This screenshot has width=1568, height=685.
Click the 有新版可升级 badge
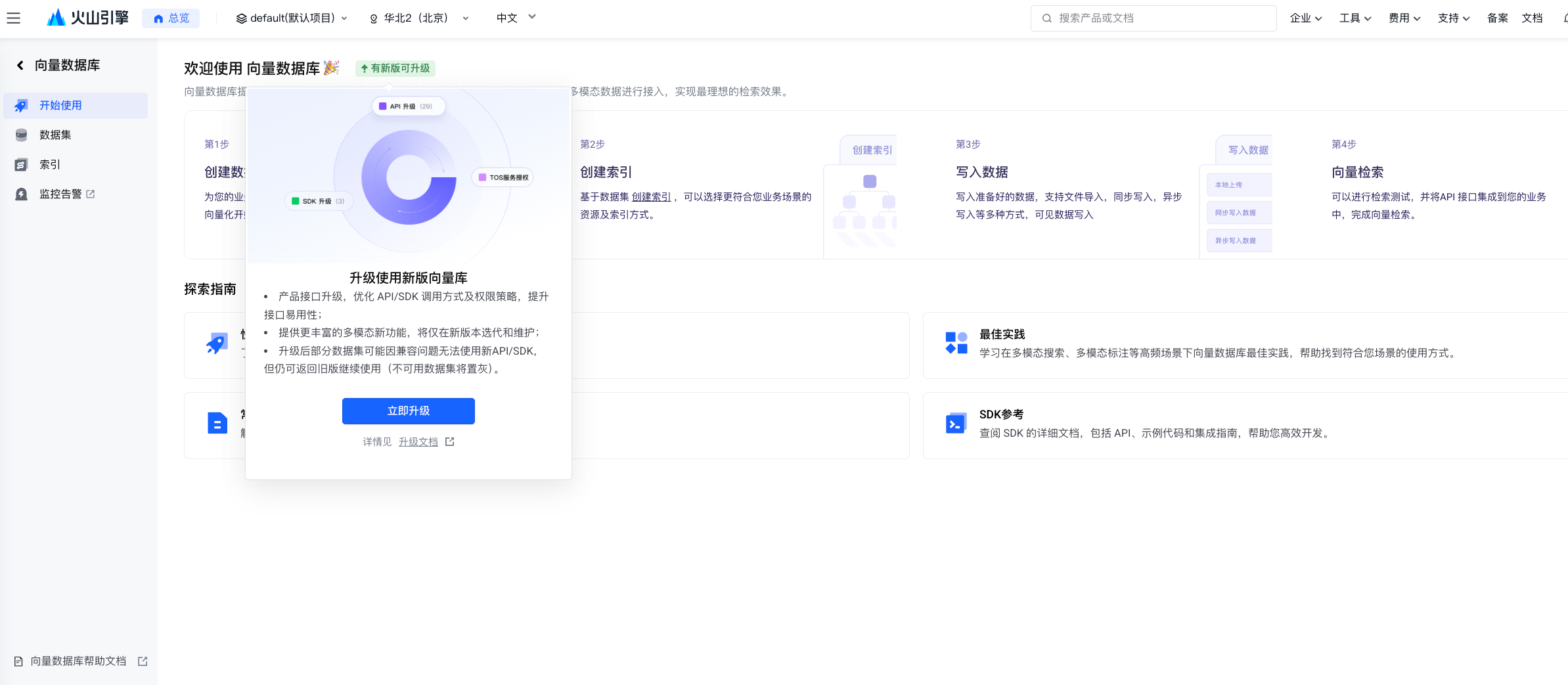tap(395, 68)
